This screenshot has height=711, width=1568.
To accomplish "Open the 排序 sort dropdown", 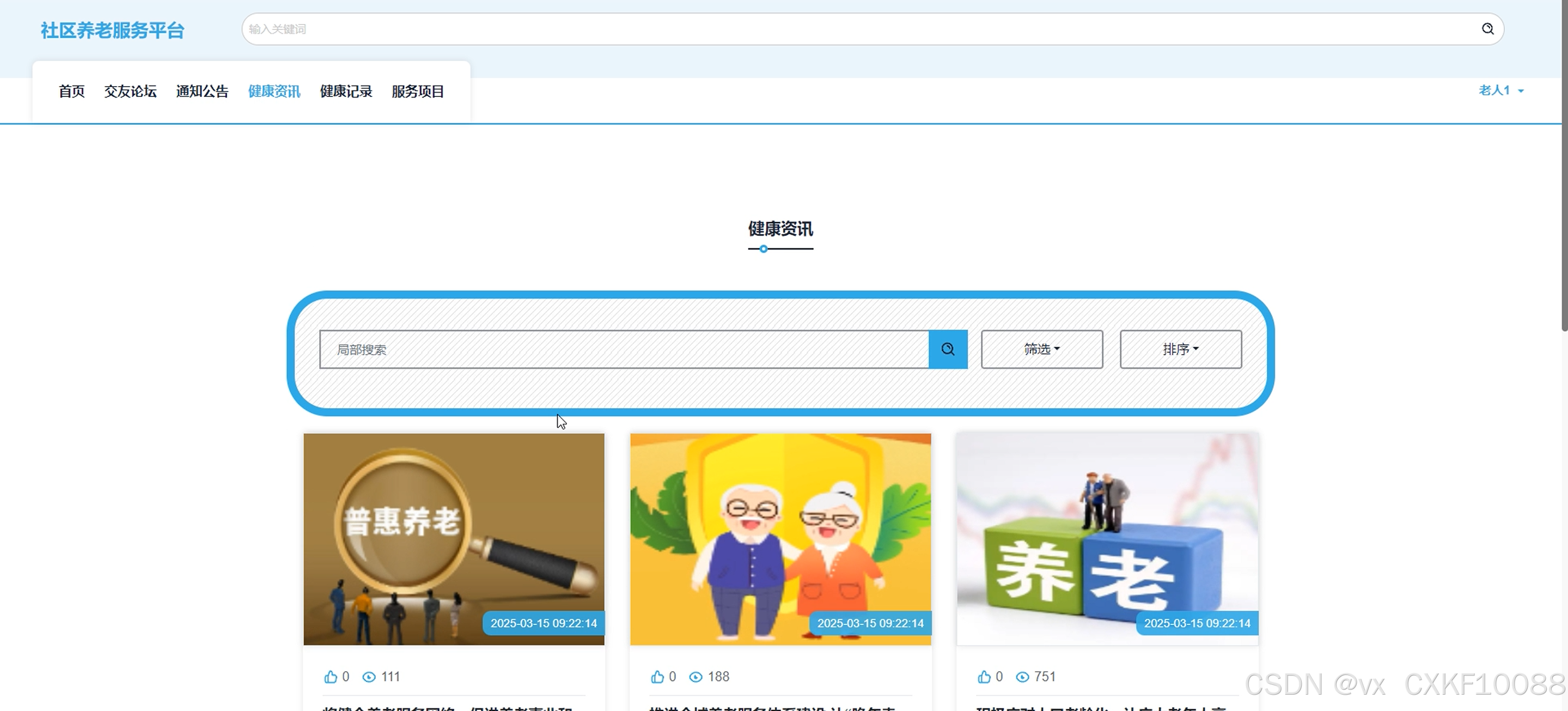I will coord(1180,349).
